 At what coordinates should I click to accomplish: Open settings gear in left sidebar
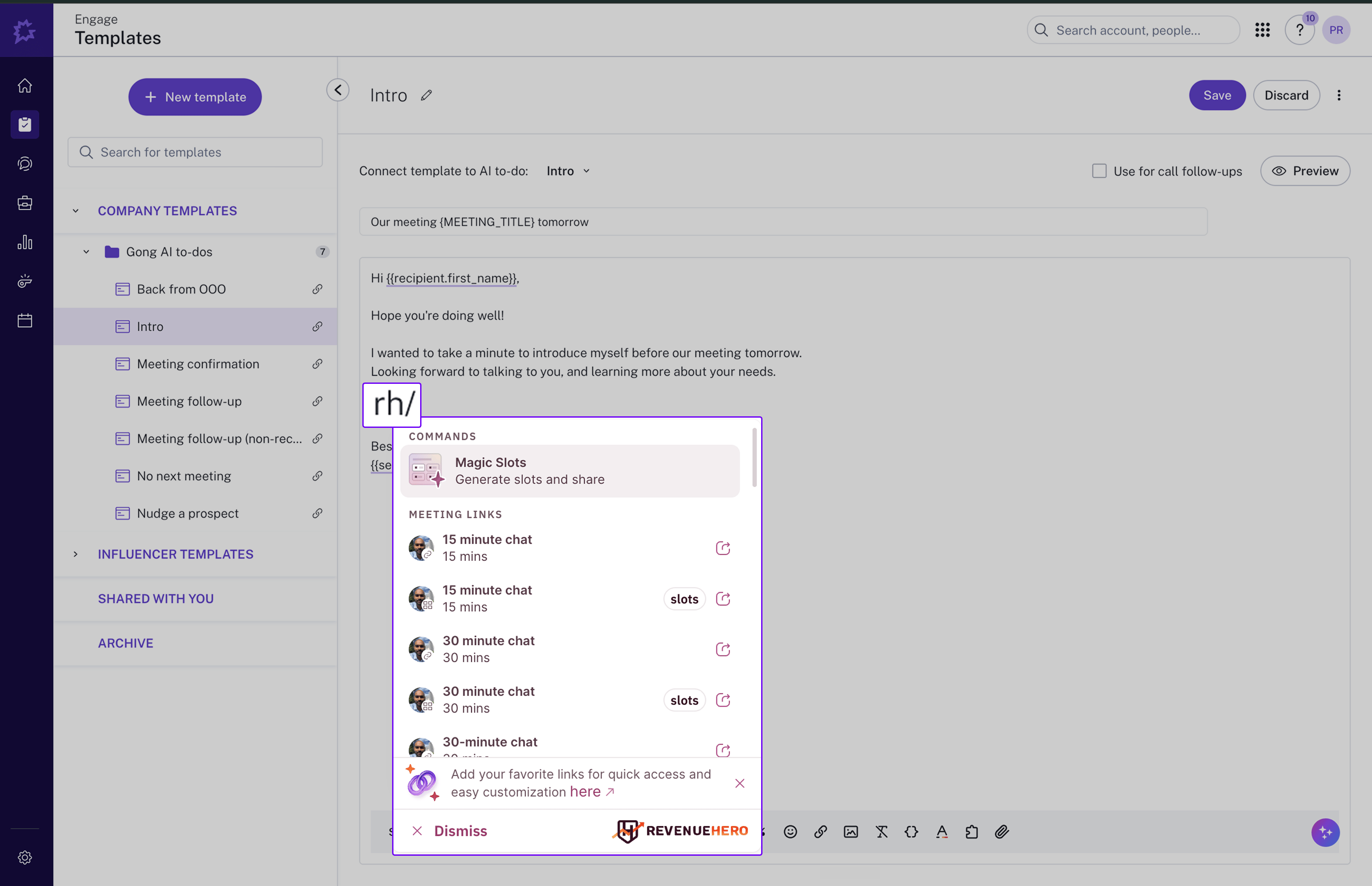point(25,857)
